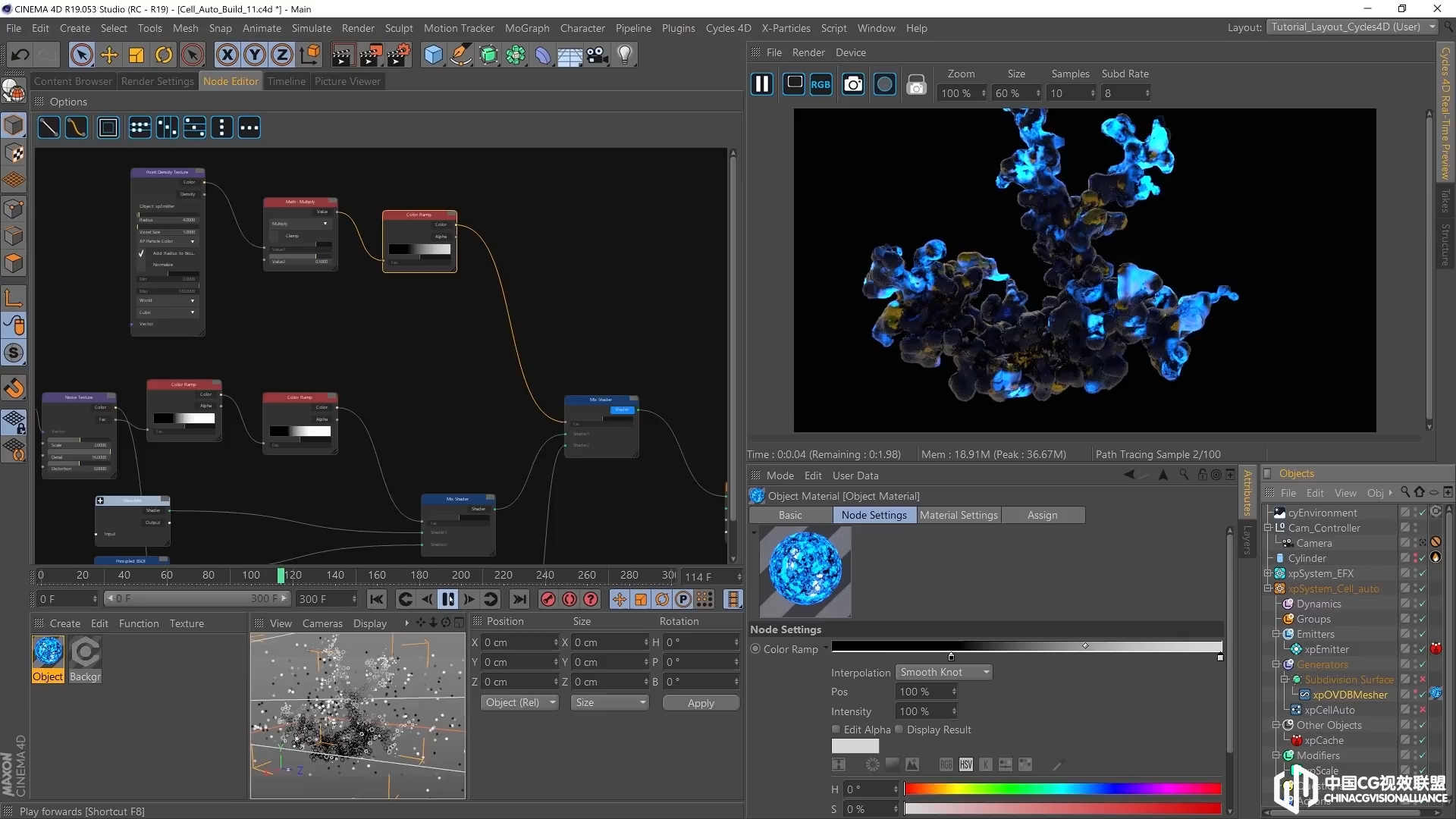
Task: Click the Color Ramp radio button
Action: pos(755,649)
